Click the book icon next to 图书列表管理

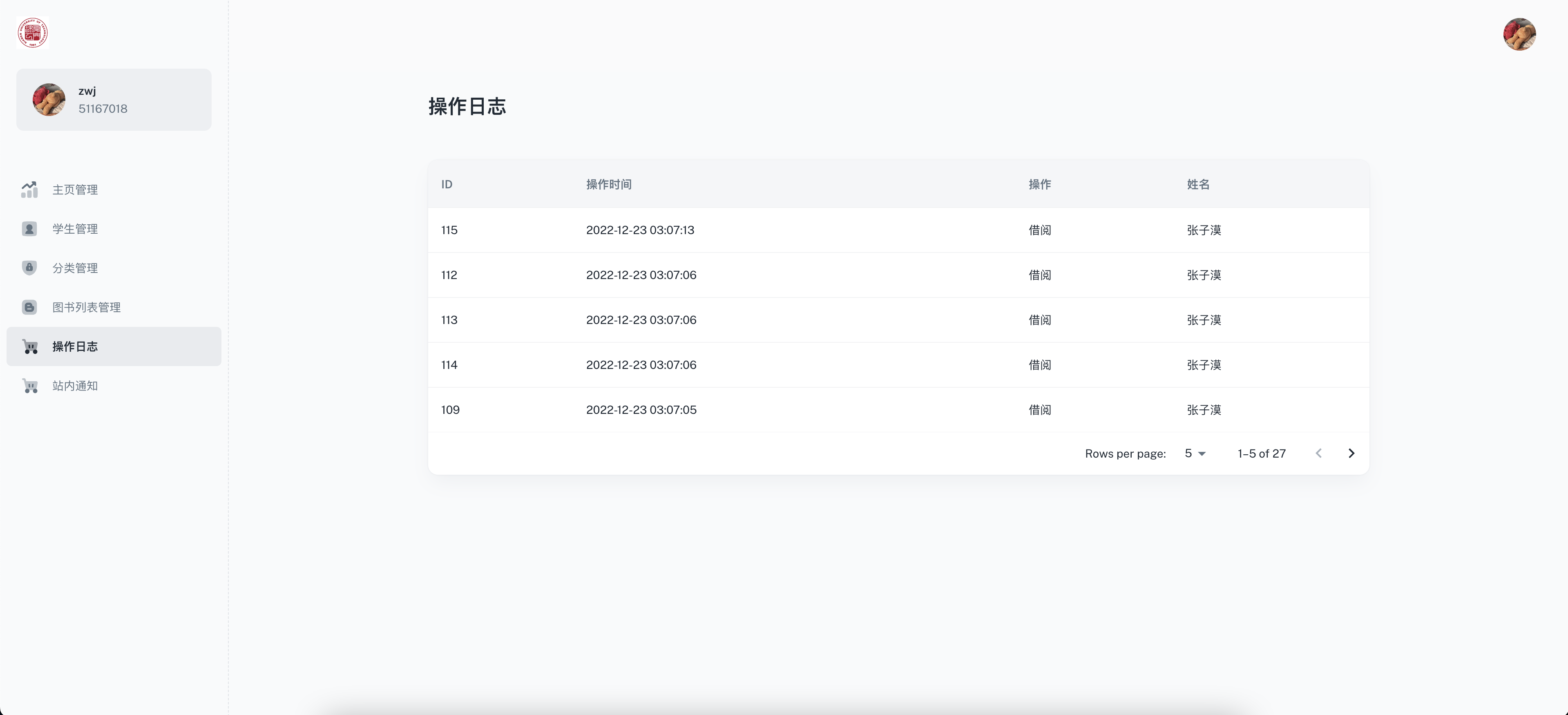coord(29,307)
